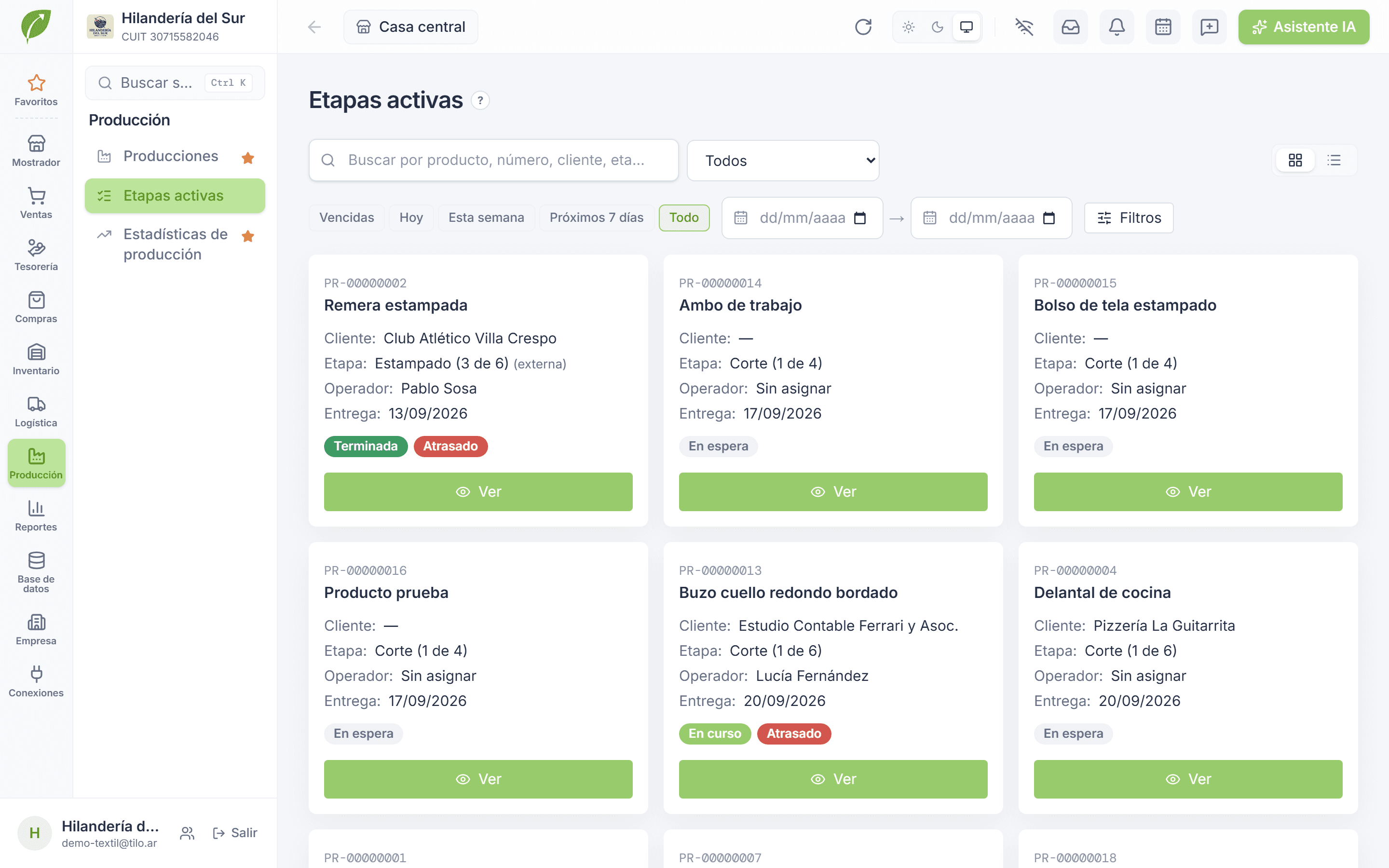The height and width of the screenshot is (868, 1389).
Task: Select the Hoy filter tab
Action: [411, 217]
